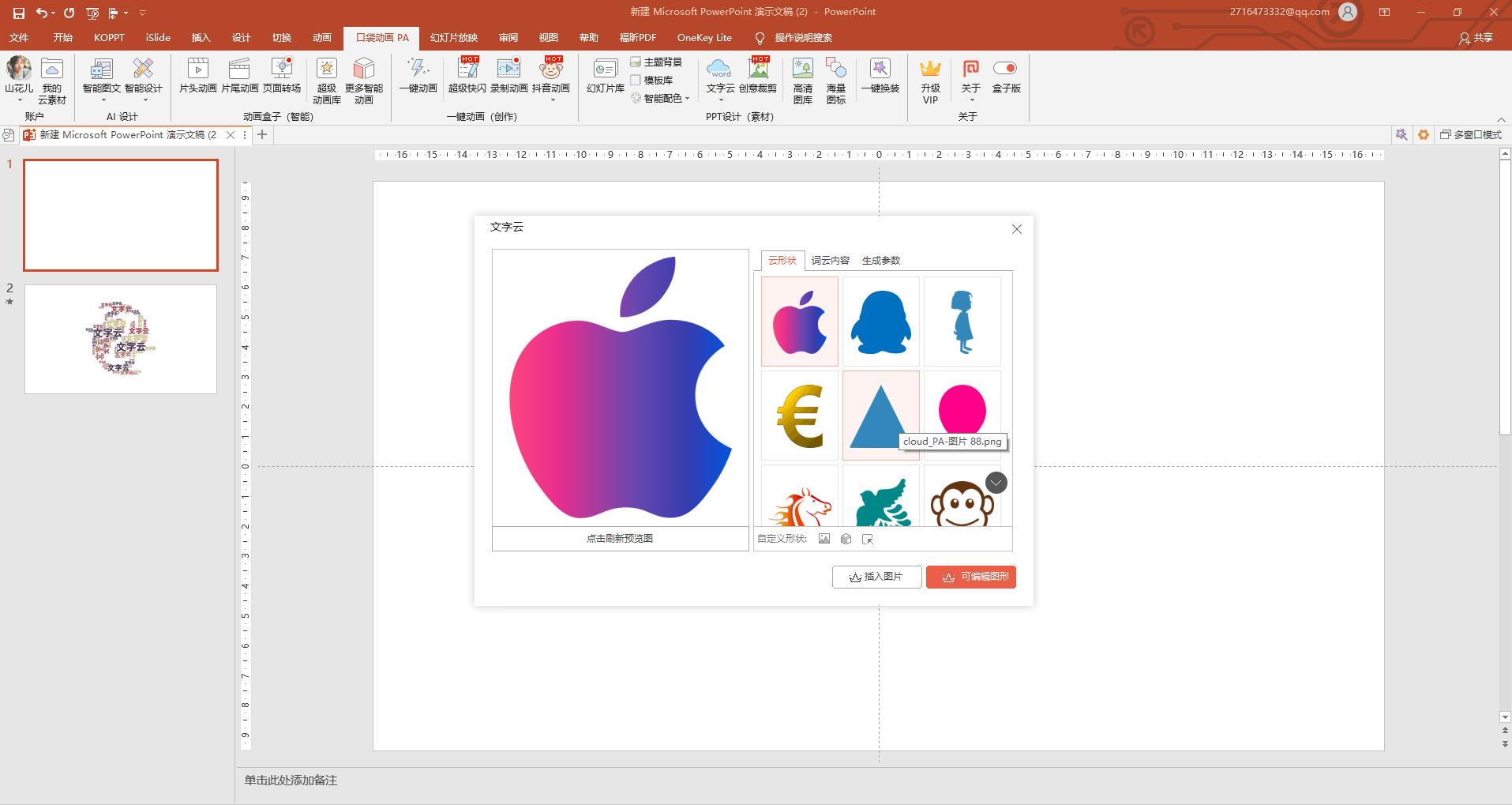The width and height of the screenshot is (1512, 805).
Task: Expand the 智能配色 dropdown
Action: (687, 99)
